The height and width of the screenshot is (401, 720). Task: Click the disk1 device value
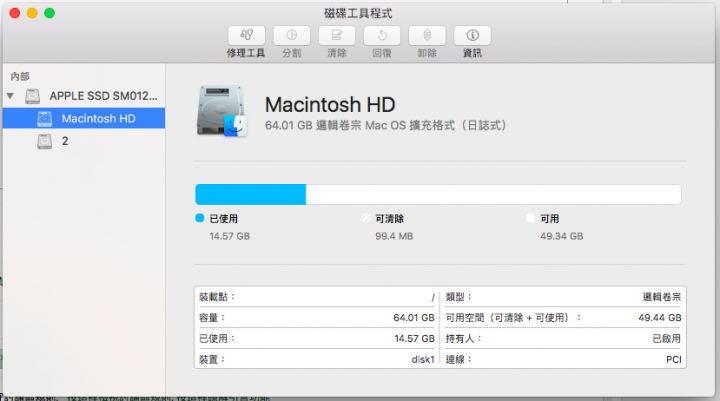coord(423,359)
